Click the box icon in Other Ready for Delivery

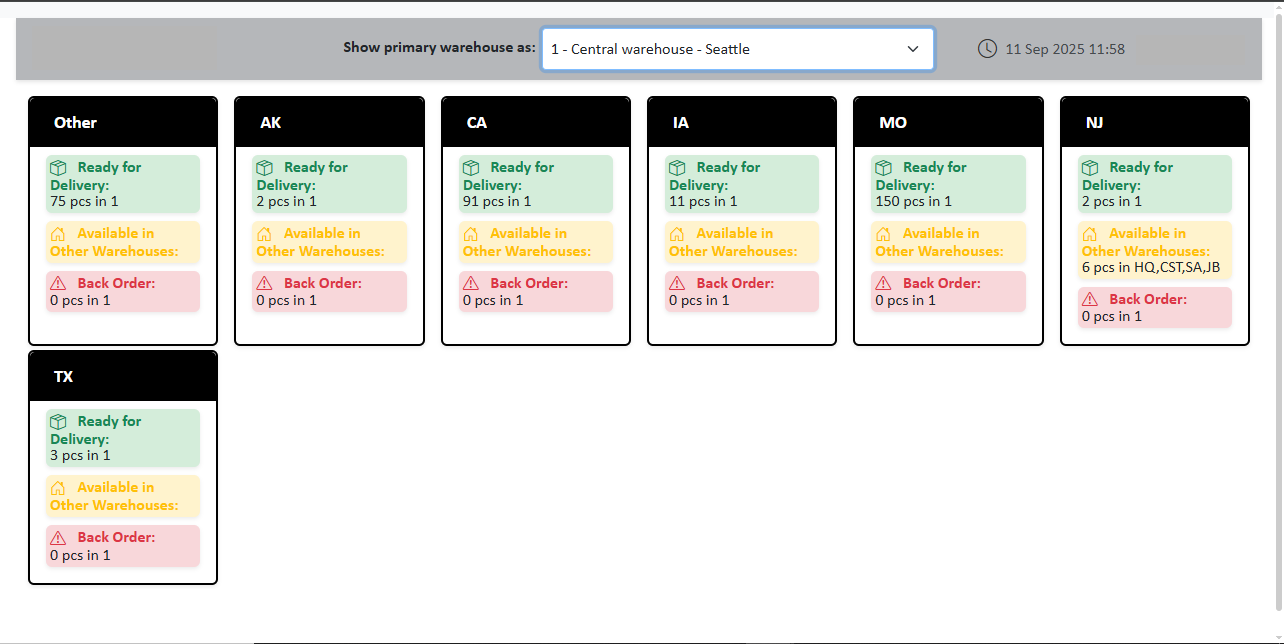(x=58, y=168)
